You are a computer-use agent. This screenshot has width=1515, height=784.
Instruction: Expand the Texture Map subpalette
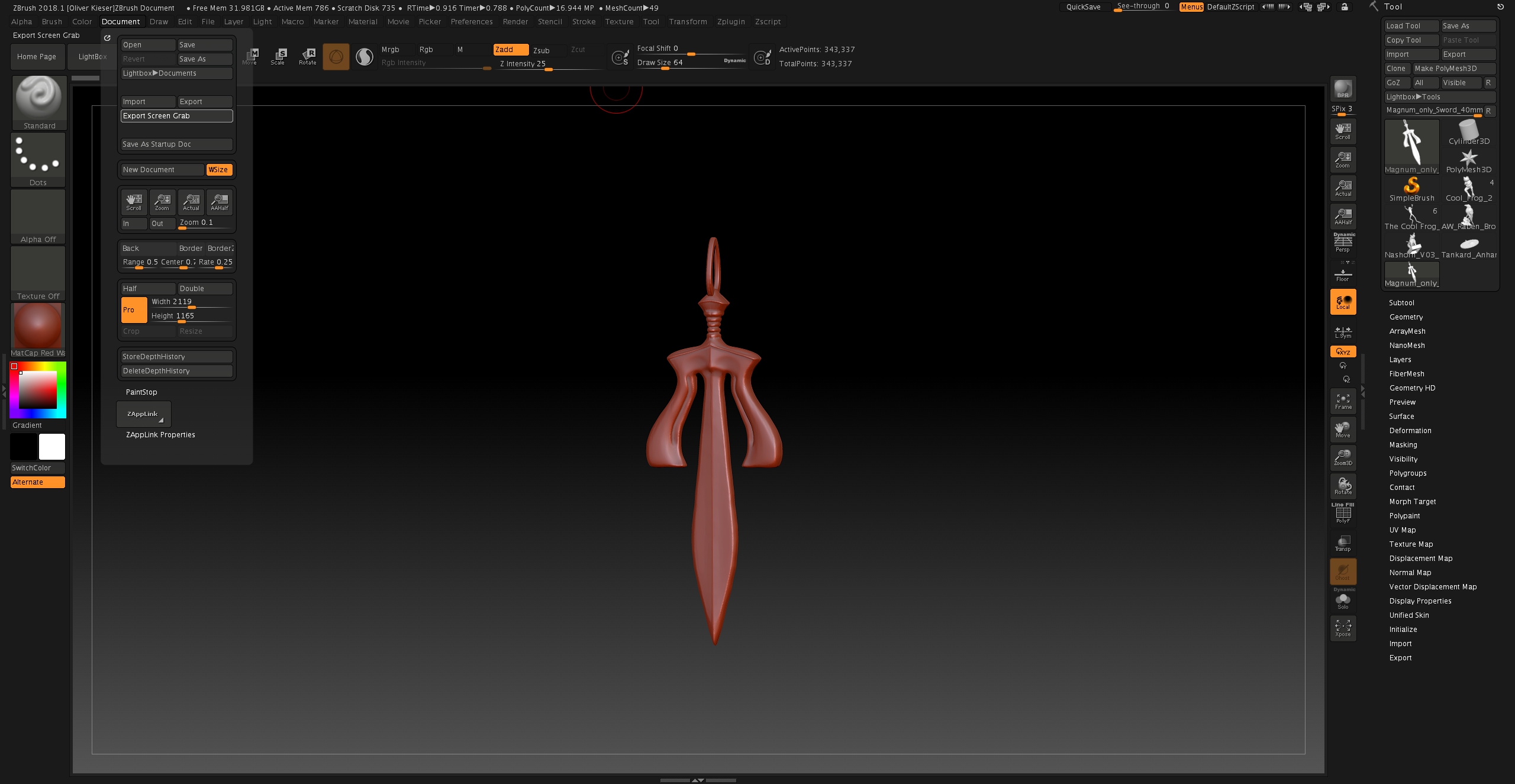click(1411, 544)
